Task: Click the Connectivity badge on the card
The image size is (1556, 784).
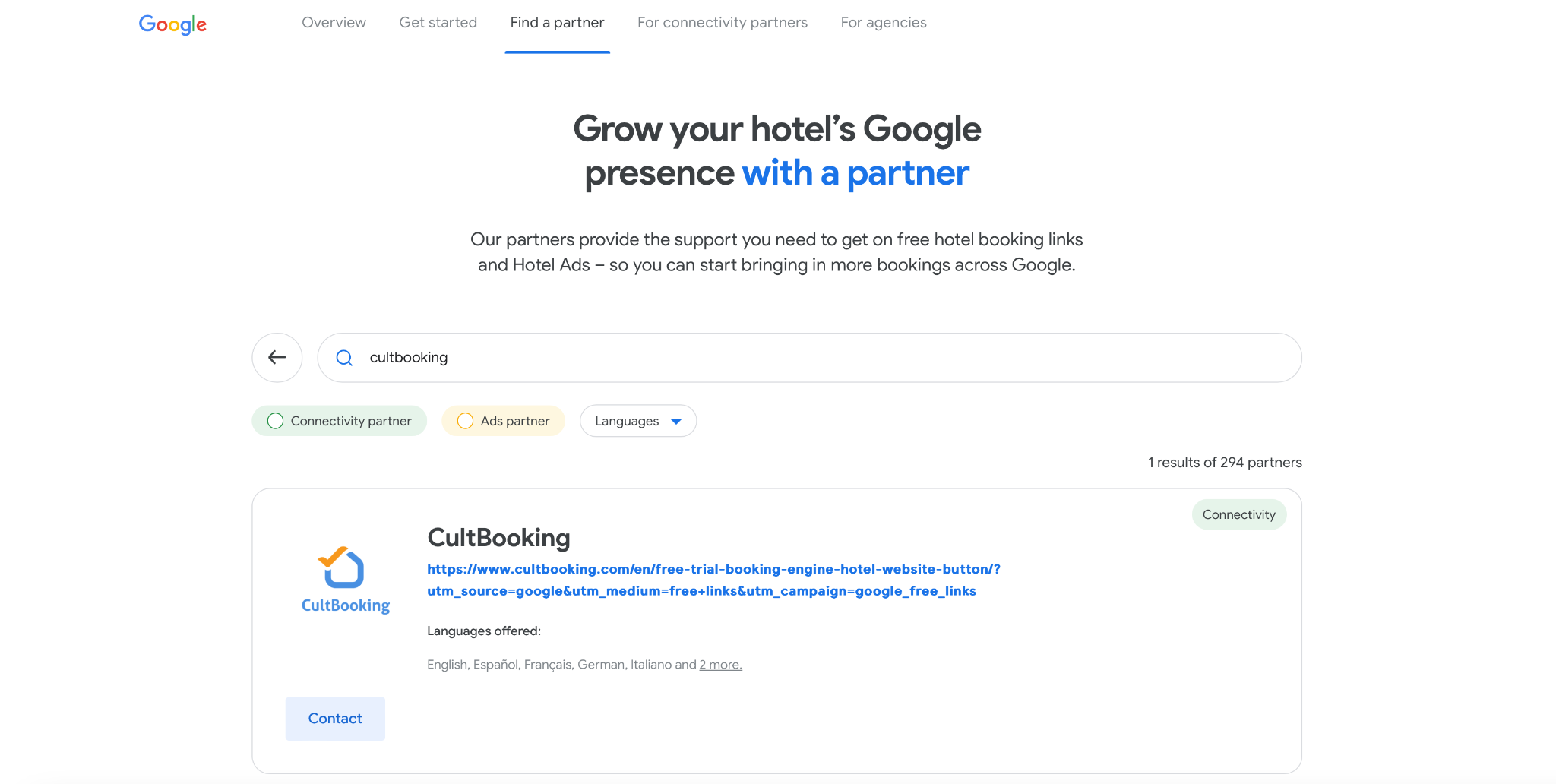Action: click(1238, 514)
